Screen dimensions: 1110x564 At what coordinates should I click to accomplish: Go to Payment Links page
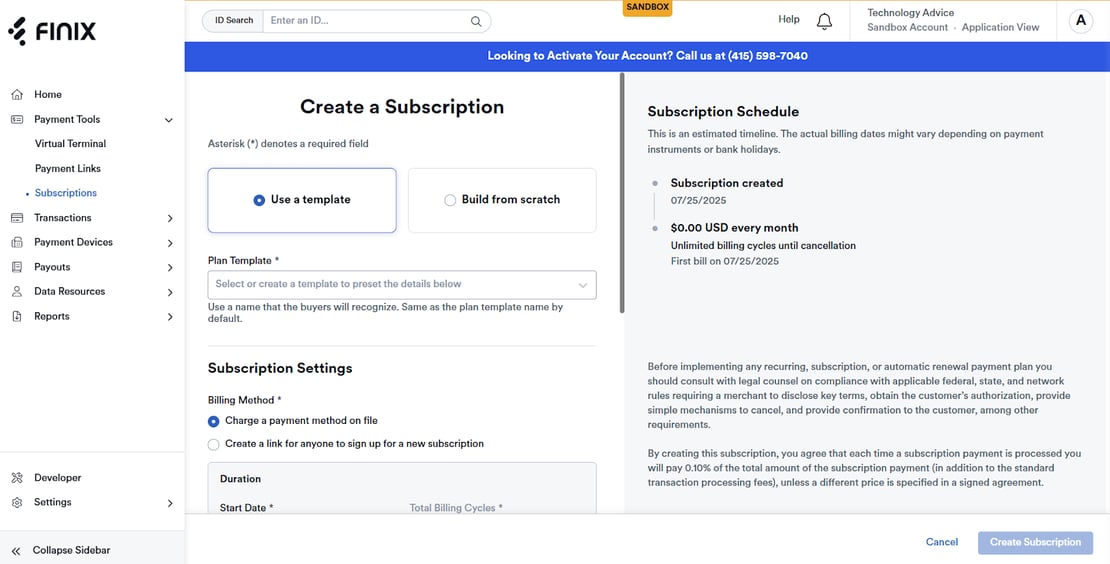[67, 168]
